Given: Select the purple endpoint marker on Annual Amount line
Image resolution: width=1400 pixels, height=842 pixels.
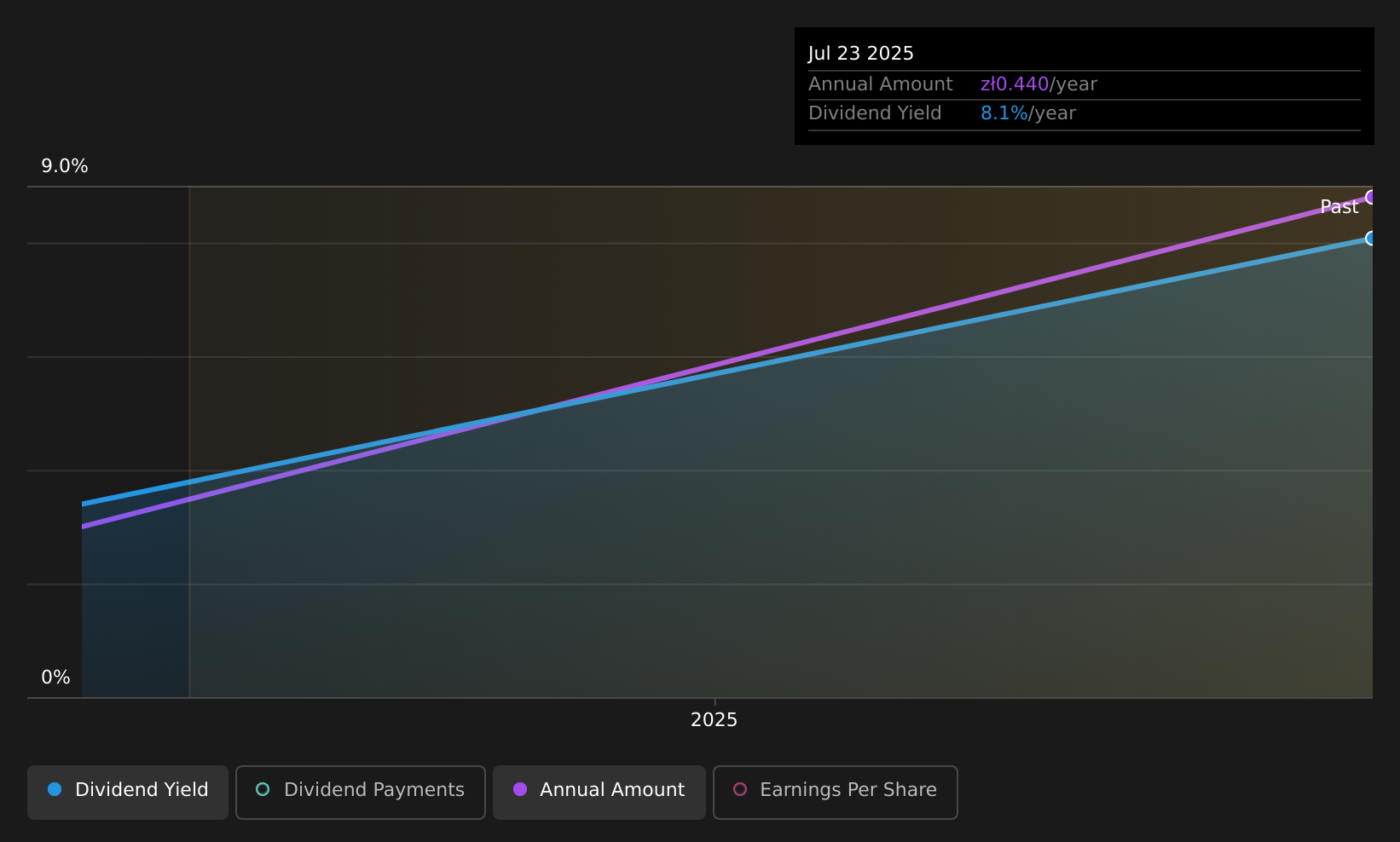Looking at the screenshot, I should point(1371,197).
